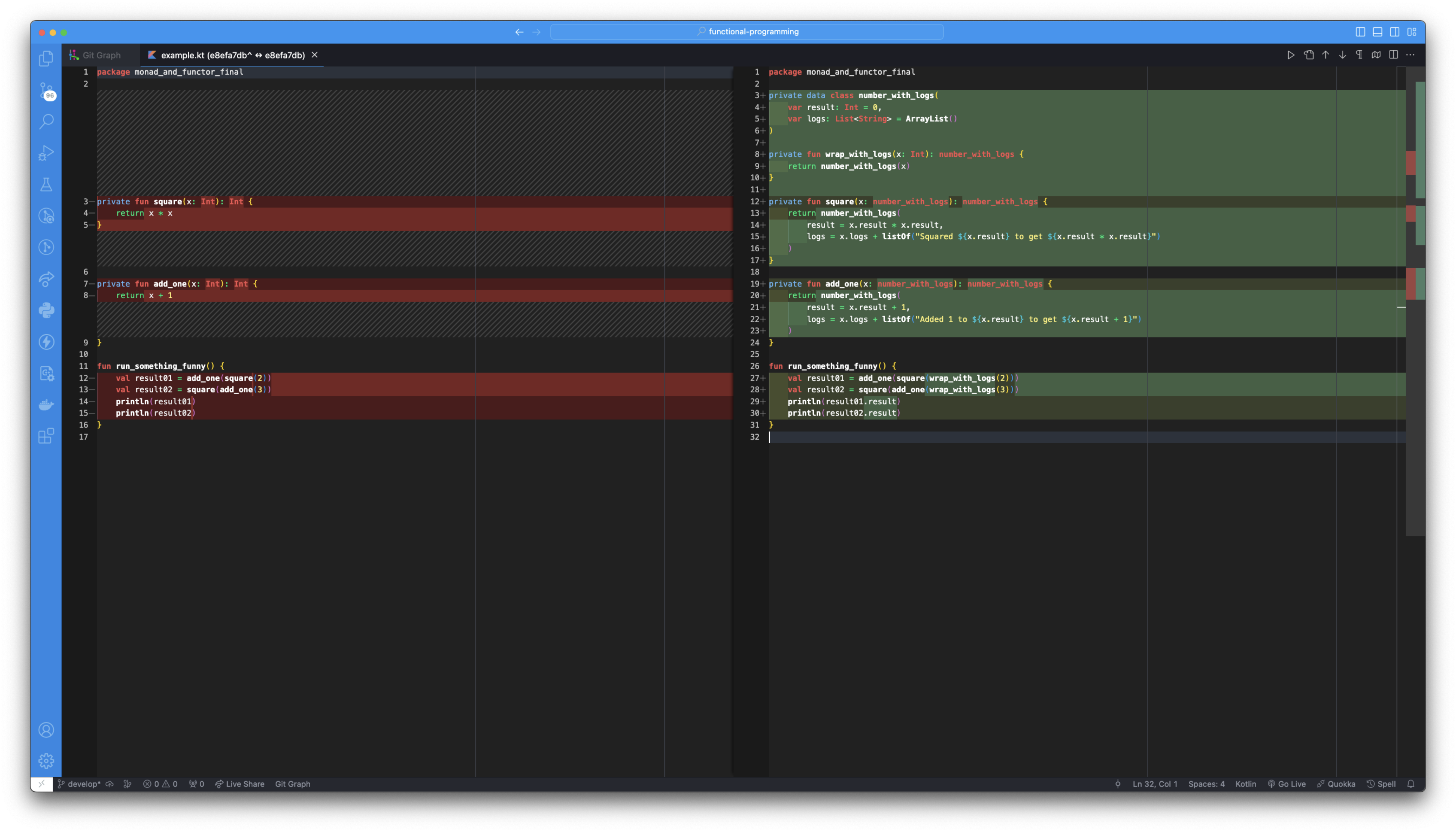Screen dimensions: 1456x832
Task: Click the right-pane 'package monad_and_functor_final' line
Action: click(x=842, y=72)
